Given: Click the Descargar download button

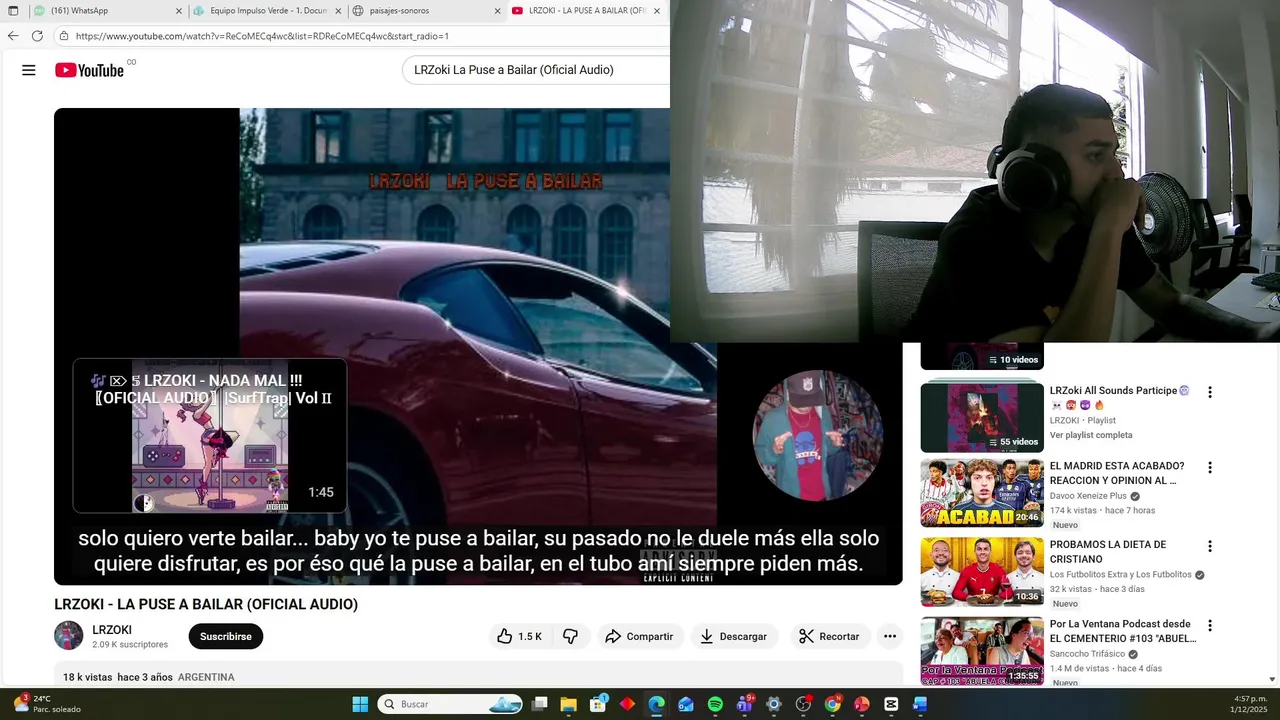Looking at the screenshot, I should tap(734, 636).
